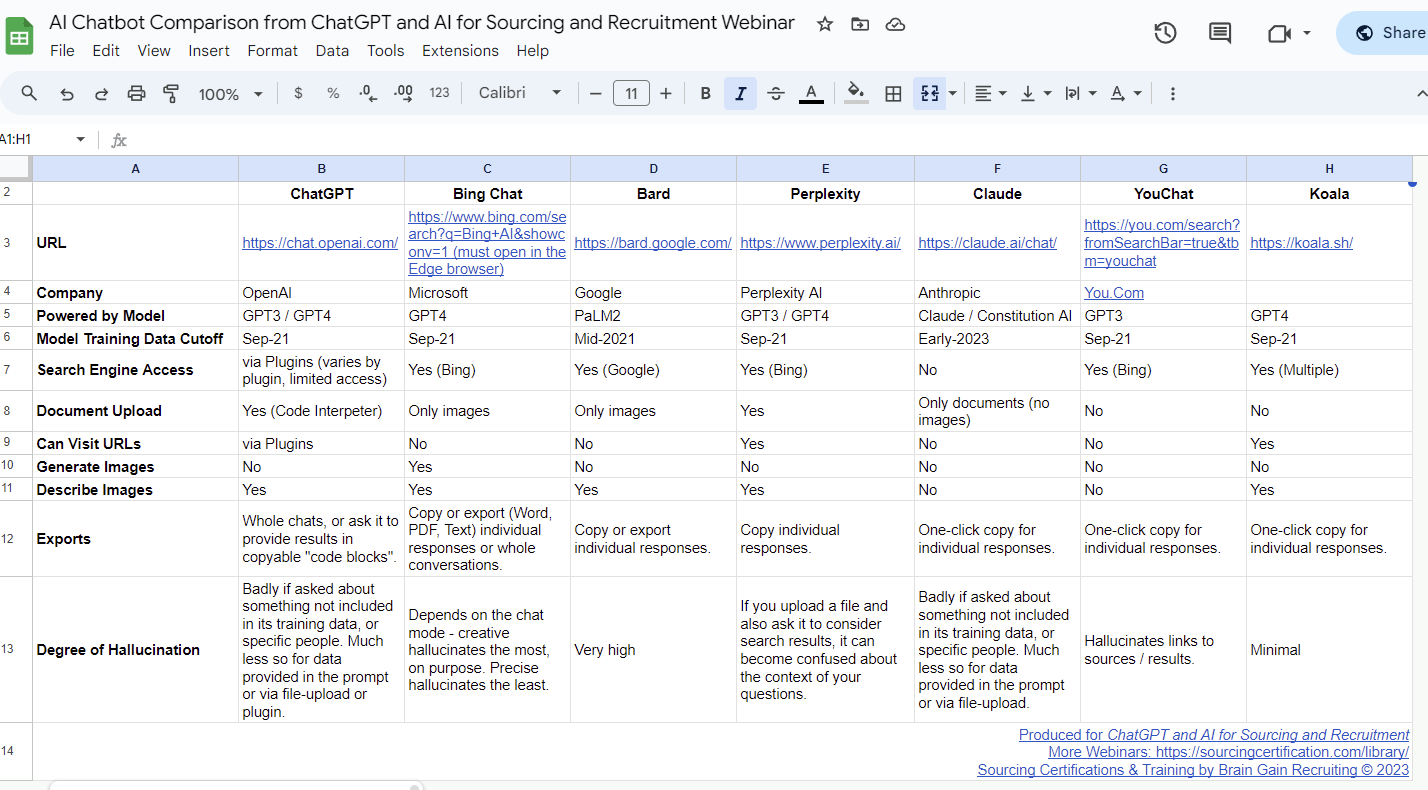Open the View menu
Screen dimensions: 1428x790
[x=154, y=51]
